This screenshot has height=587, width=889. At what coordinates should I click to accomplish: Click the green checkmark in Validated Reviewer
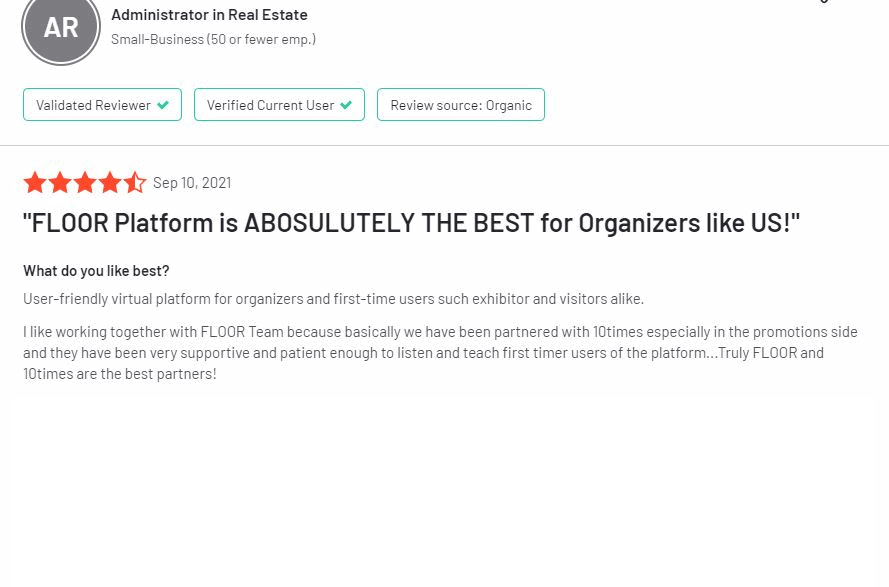[x=163, y=105]
